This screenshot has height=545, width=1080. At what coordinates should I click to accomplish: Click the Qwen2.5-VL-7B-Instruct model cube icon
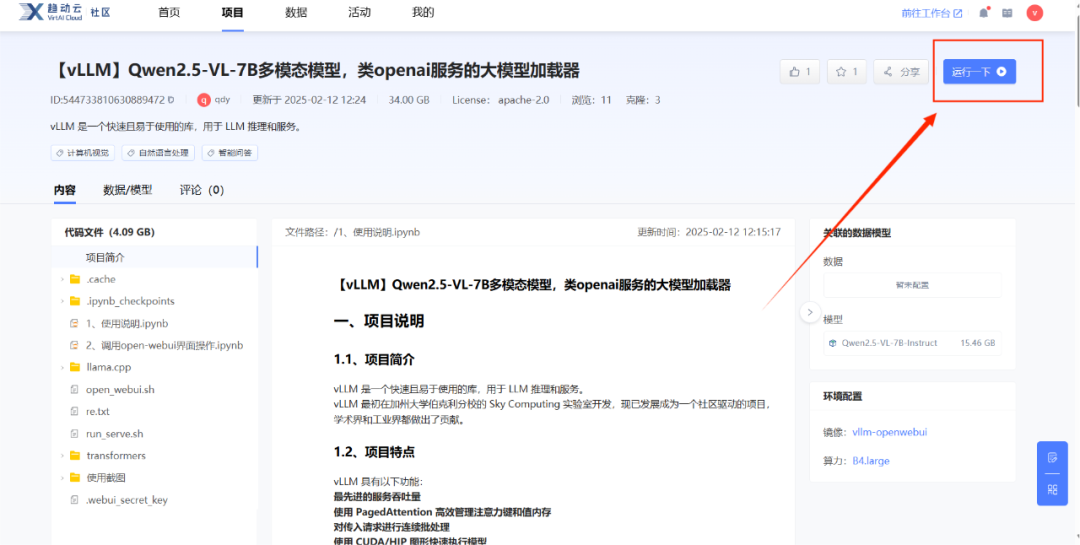(832, 342)
